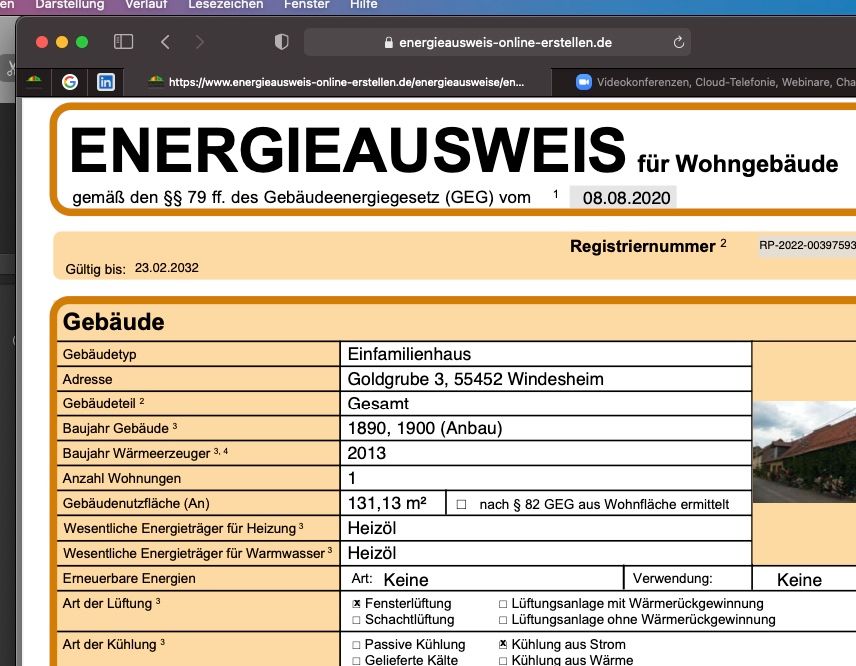Click the building photo thumbnail

[x=804, y=452]
